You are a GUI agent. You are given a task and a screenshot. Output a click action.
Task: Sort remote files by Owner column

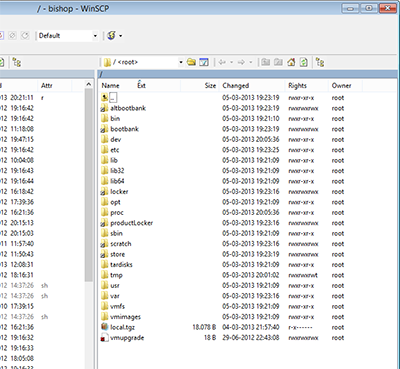tap(341, 85)
